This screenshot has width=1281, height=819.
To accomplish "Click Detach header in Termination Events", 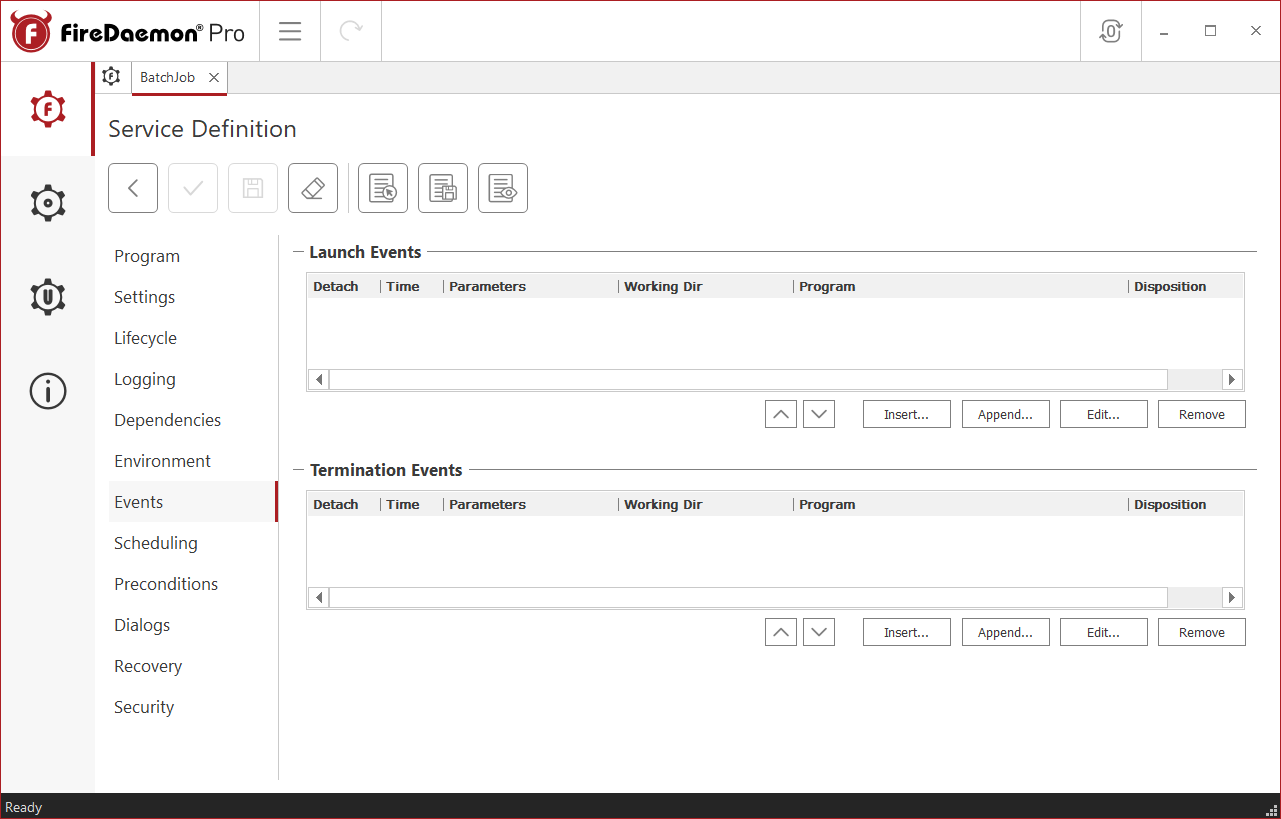I will [x=344, y=505].
